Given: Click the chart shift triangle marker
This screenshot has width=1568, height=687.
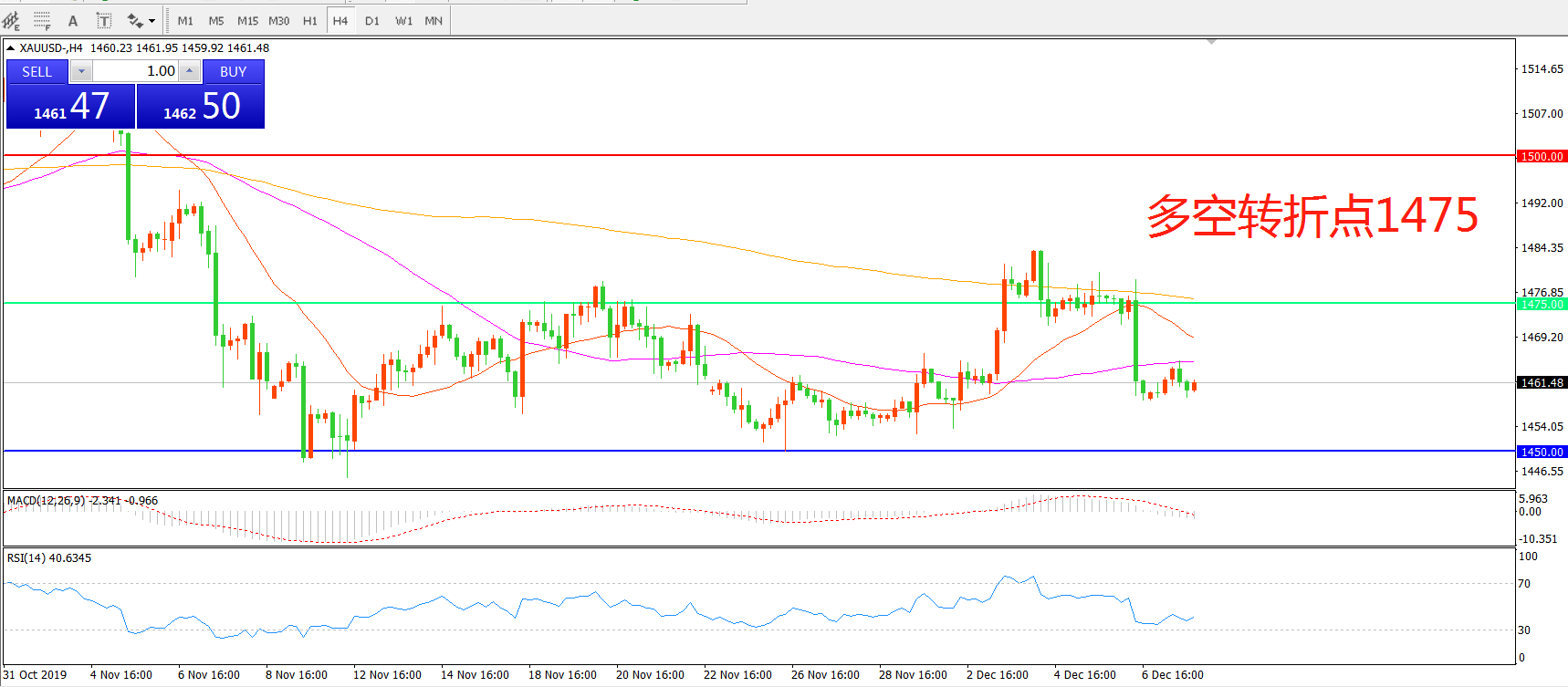Looking at the screenshot, I should [x=1211, y=42].
